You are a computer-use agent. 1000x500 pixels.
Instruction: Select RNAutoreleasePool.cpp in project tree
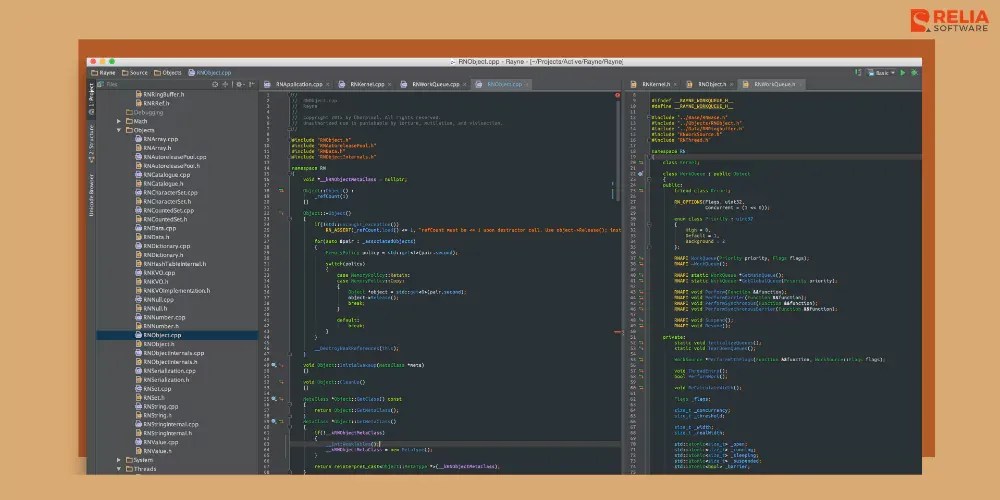pos(170,157)
